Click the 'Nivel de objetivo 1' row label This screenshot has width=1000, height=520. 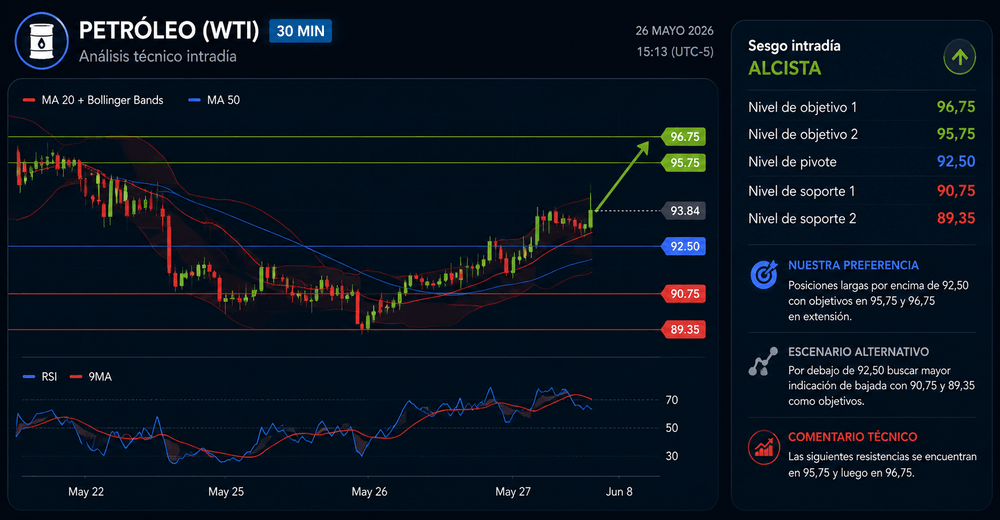[802, 107]
